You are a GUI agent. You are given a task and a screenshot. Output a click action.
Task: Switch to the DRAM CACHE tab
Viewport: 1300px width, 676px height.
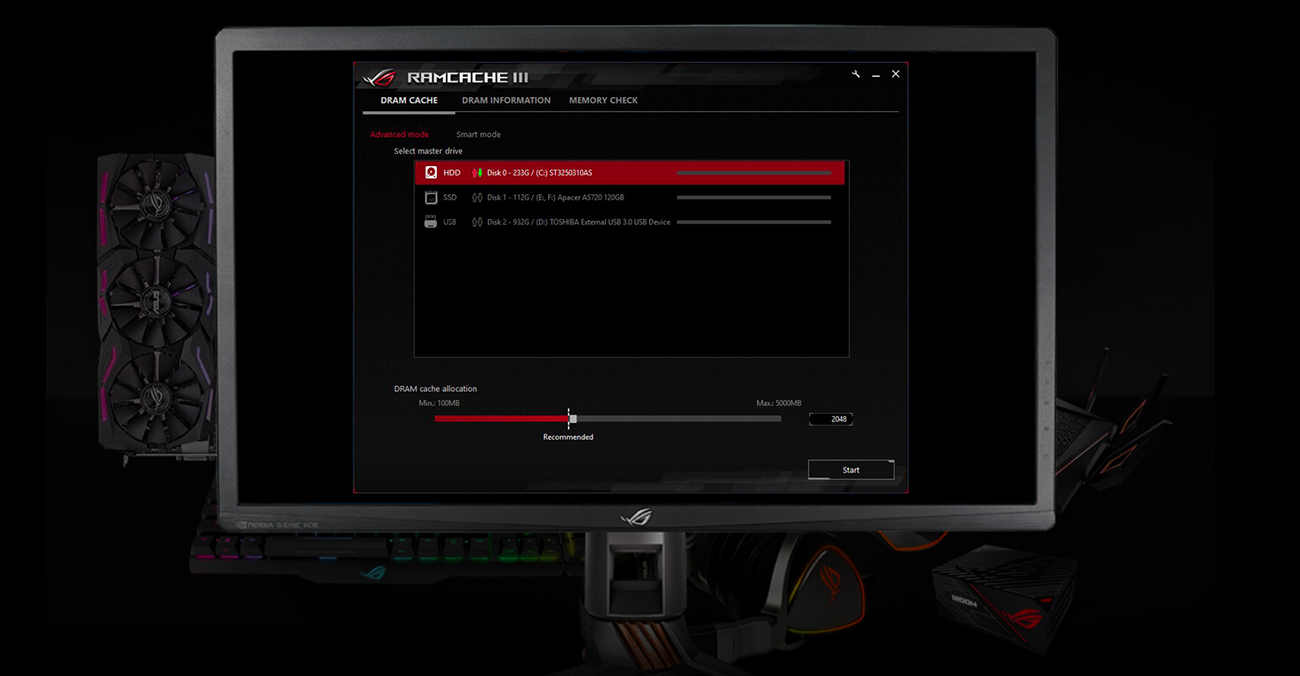pyautogui.click(x=409, y=100)
